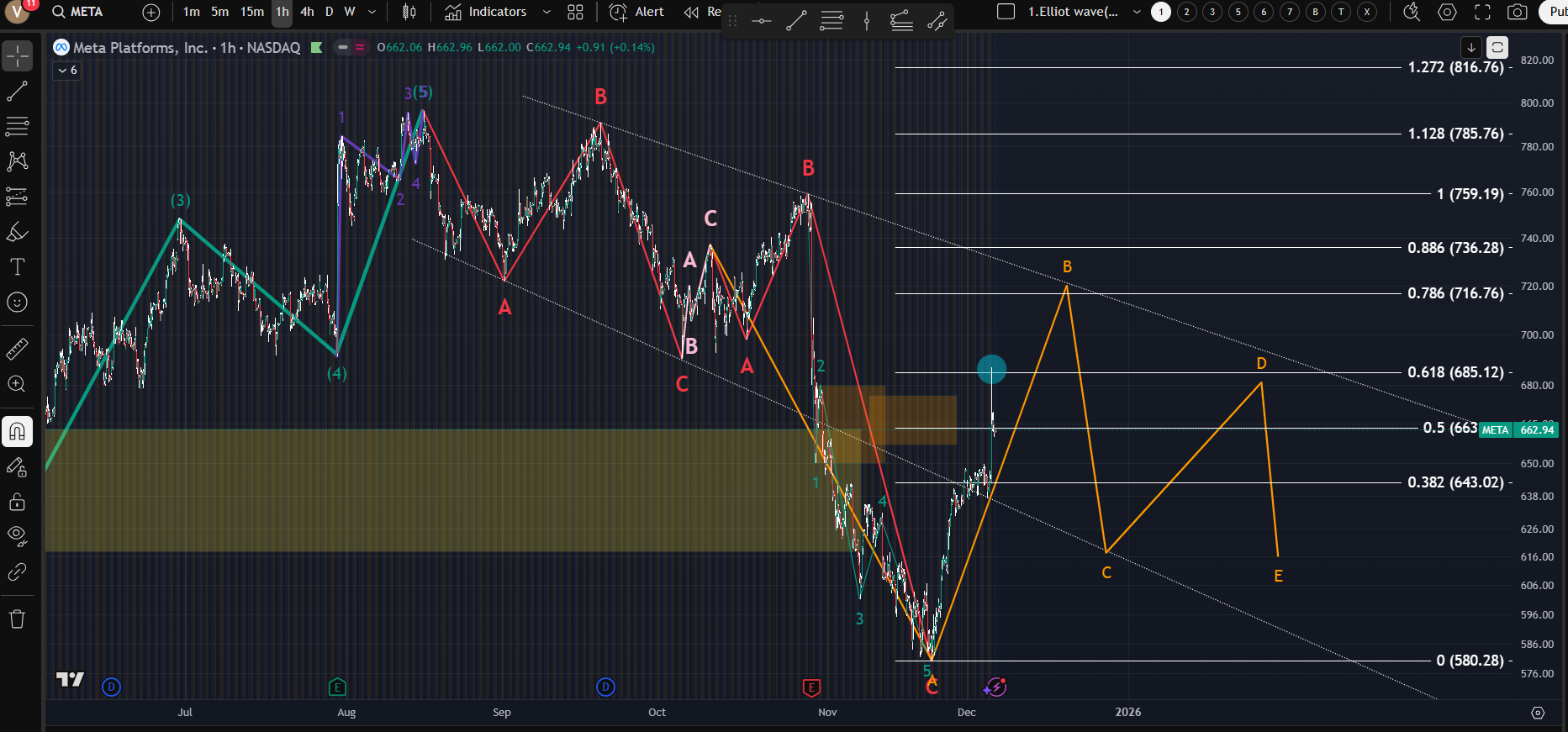1568x732 pixels.
Task: Expand the timeframe interval dropdown
Action: (372, 12)
